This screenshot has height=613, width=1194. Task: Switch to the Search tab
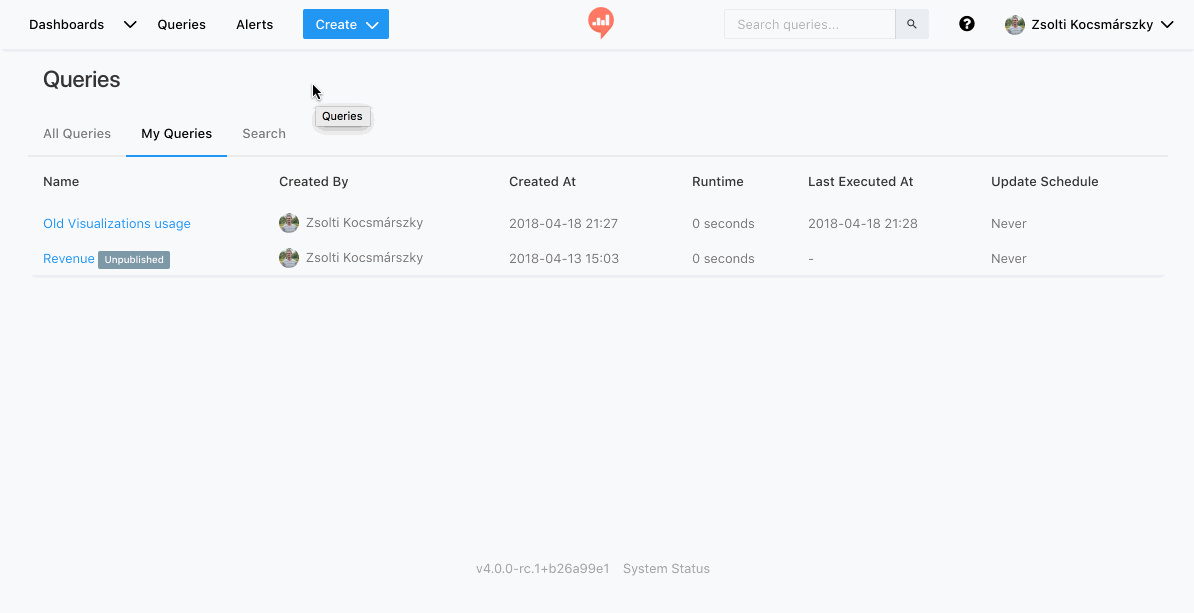point(264,133)
